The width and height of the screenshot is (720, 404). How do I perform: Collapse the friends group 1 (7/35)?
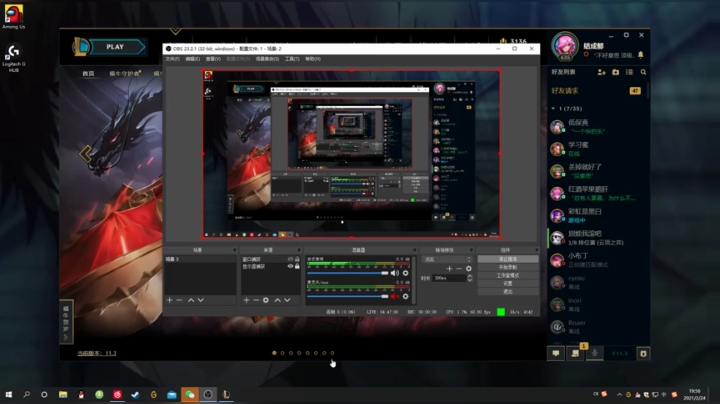tap(553, 109)
